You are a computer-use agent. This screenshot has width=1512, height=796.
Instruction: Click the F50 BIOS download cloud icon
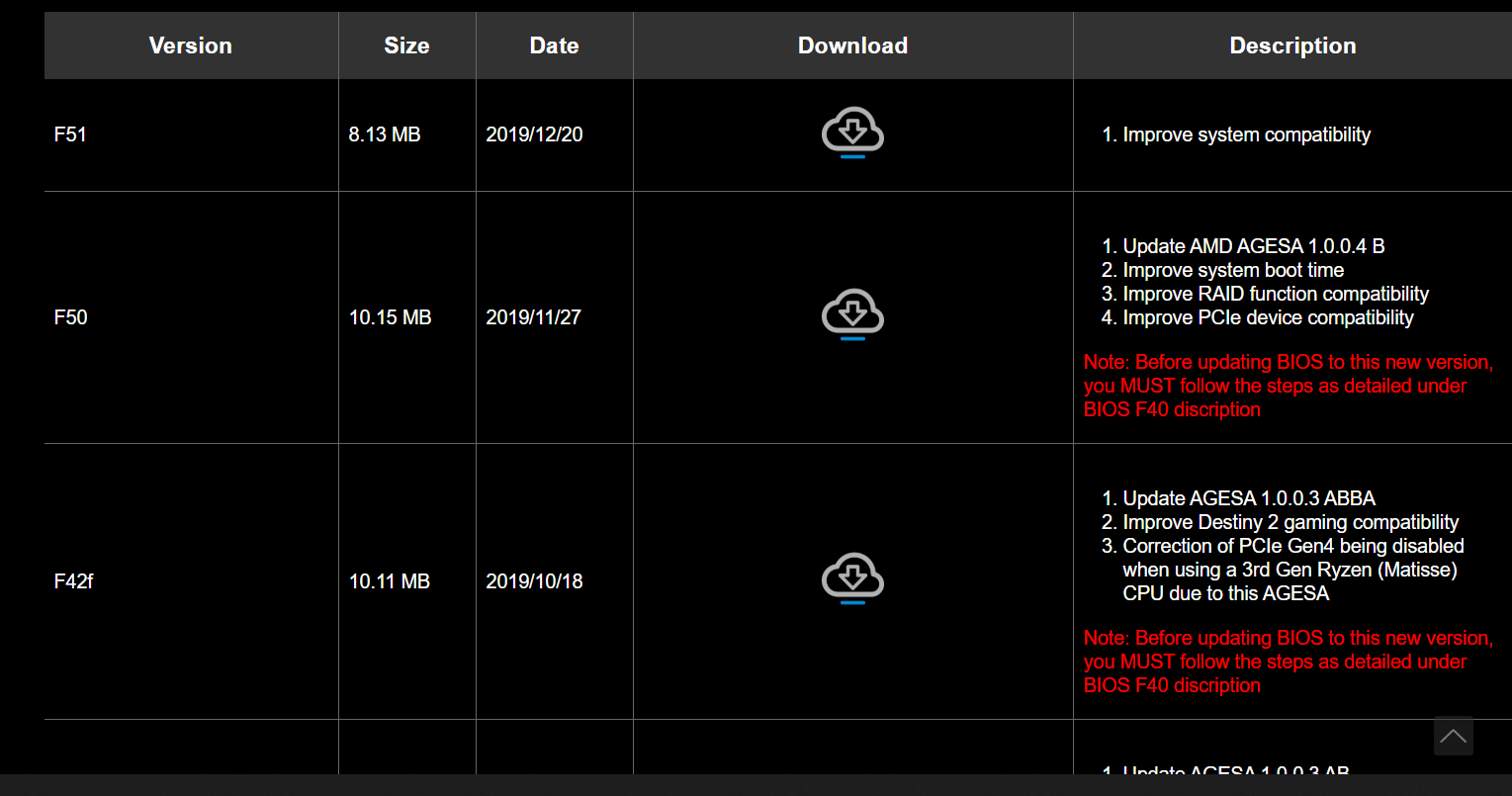tap(852, 315)
